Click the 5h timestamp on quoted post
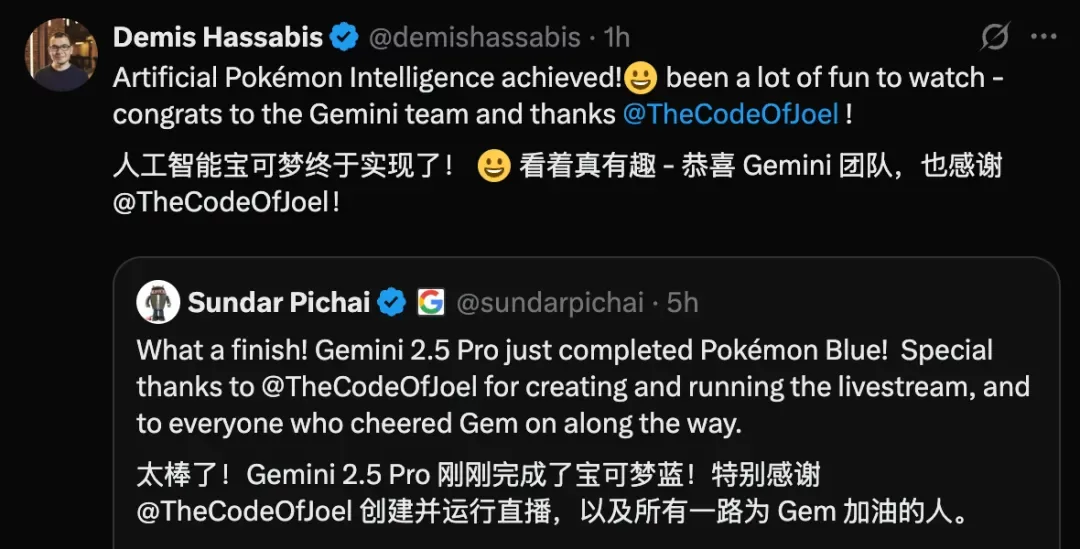The height and width of the screenshot is (549, 1080). pos(683,302)
